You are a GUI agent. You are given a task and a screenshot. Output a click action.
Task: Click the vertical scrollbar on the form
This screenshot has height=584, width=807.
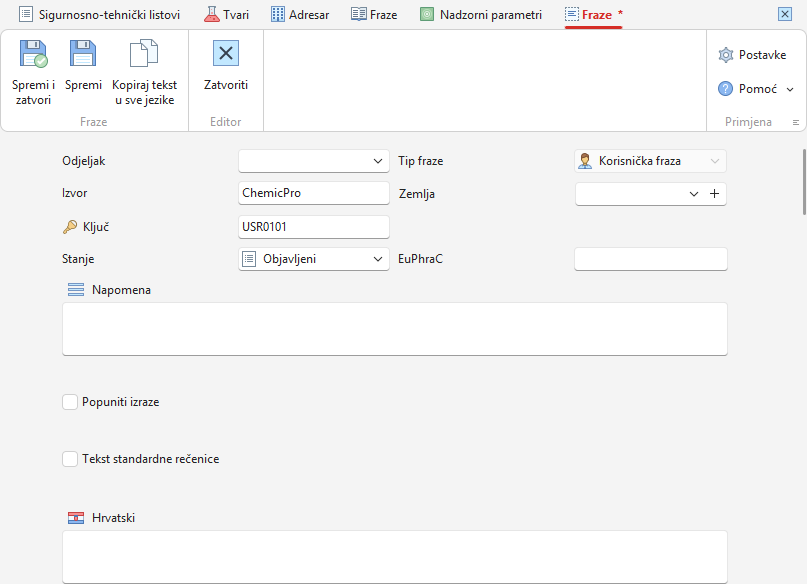click(x=804, y=183)
